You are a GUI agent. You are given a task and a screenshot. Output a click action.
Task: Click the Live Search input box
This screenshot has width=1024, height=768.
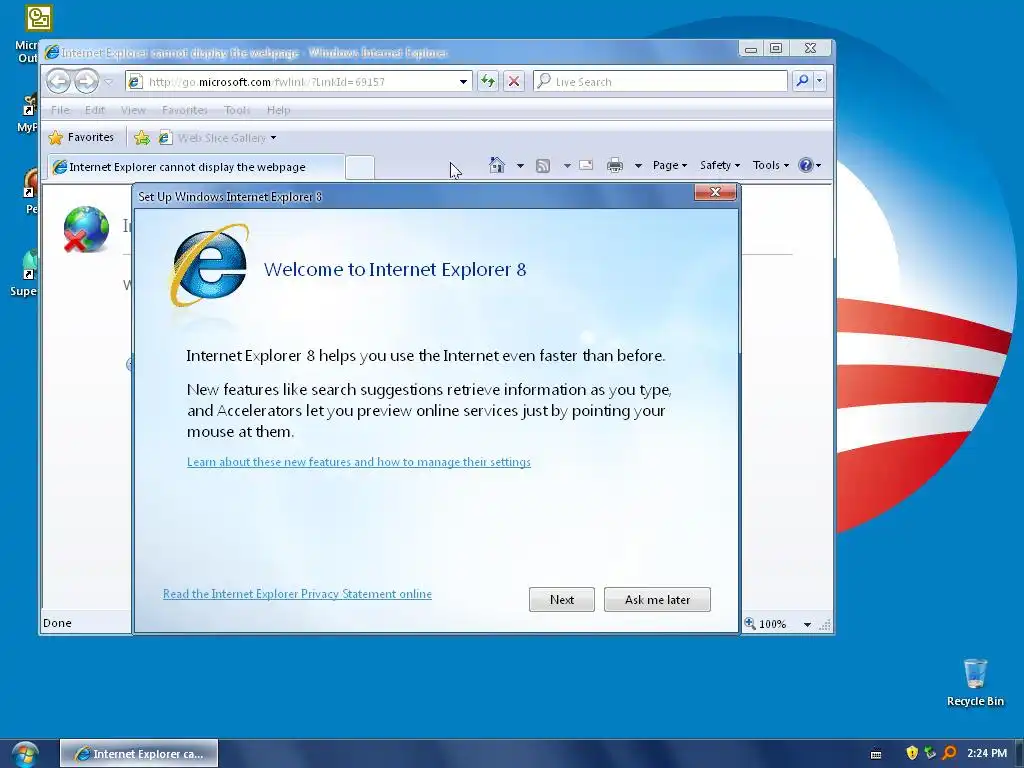point(661,82)
